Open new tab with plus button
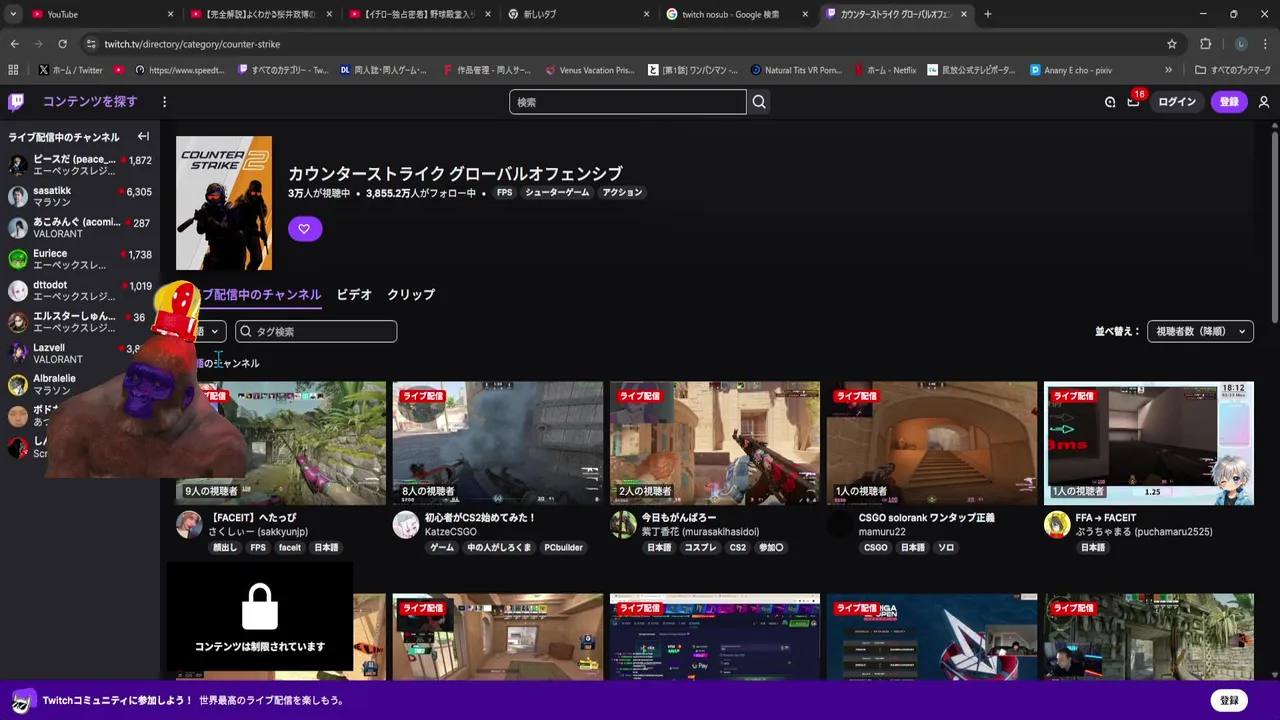This screenshot has height=720, width=1280. 987,14
